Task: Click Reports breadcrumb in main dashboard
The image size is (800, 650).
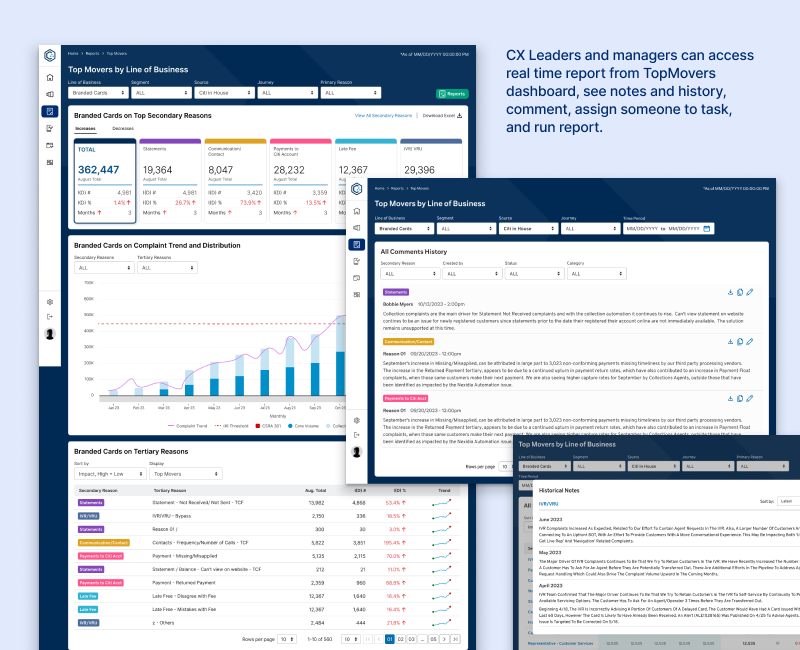Action: coord(92,54)
